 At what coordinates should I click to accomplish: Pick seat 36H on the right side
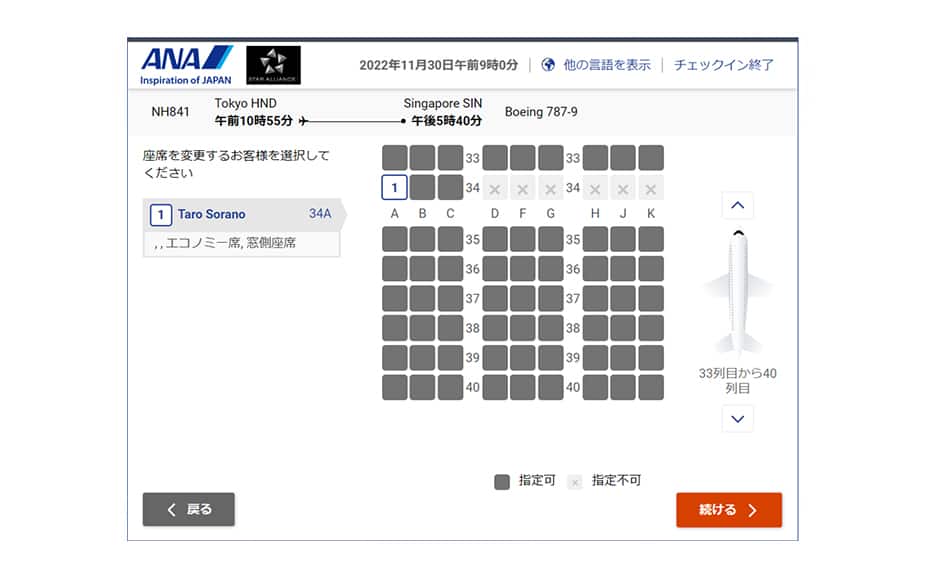[x=595, y=269]
